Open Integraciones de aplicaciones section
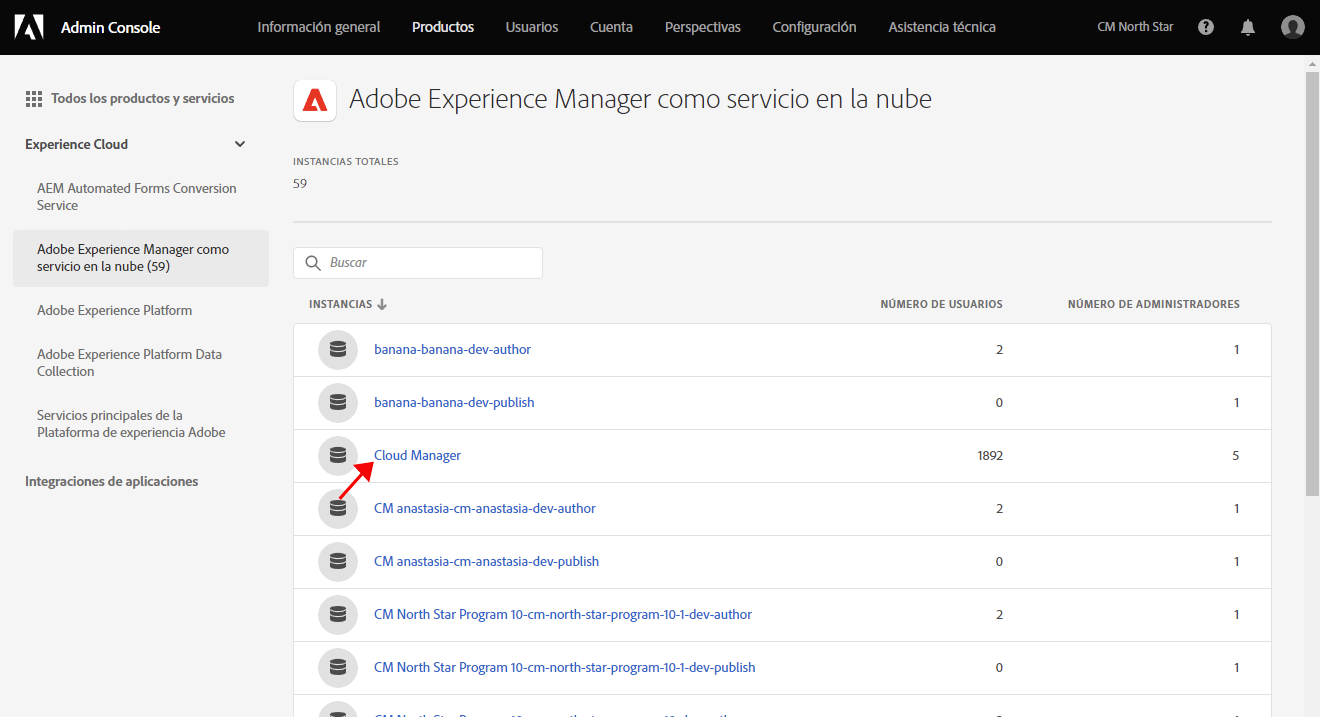 click(112, 482)
